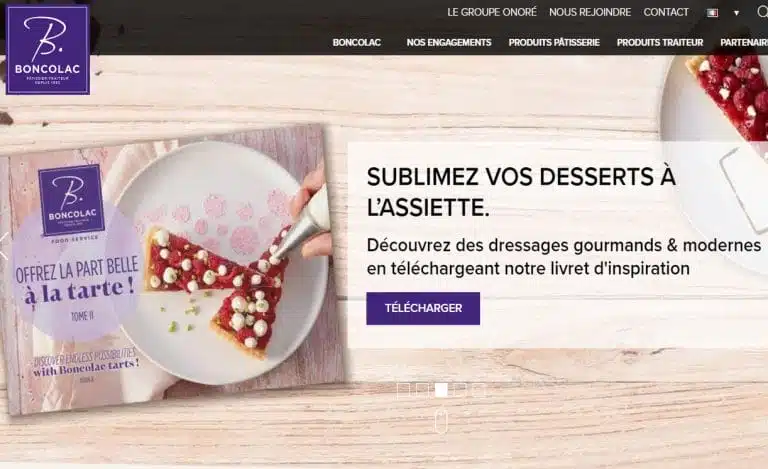Screen dimensions: 768x469
Task: Select the fourth carousel slide indicator
Action: pyautogui.click(x=460, y=390)
